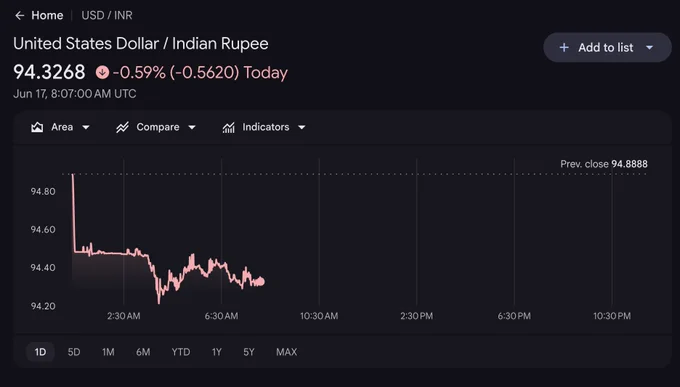
Task: Click the Compare lines icon
Action: 122,127
